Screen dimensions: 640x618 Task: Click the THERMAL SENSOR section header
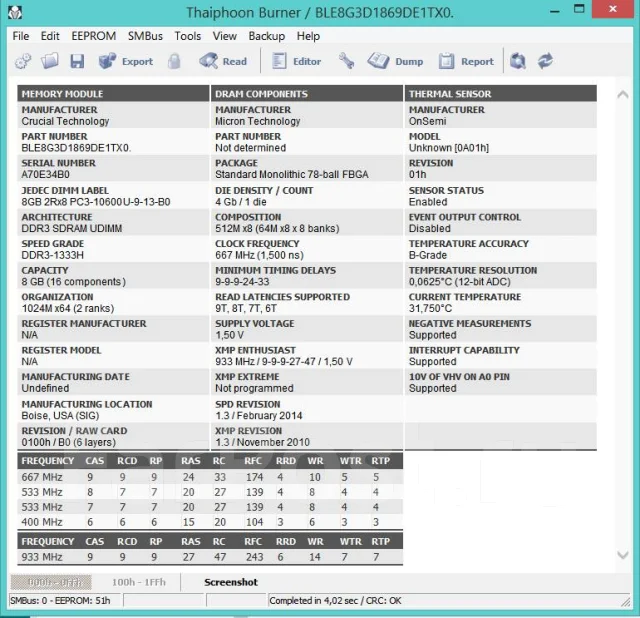pyautogui.click(x=500, y=93)
